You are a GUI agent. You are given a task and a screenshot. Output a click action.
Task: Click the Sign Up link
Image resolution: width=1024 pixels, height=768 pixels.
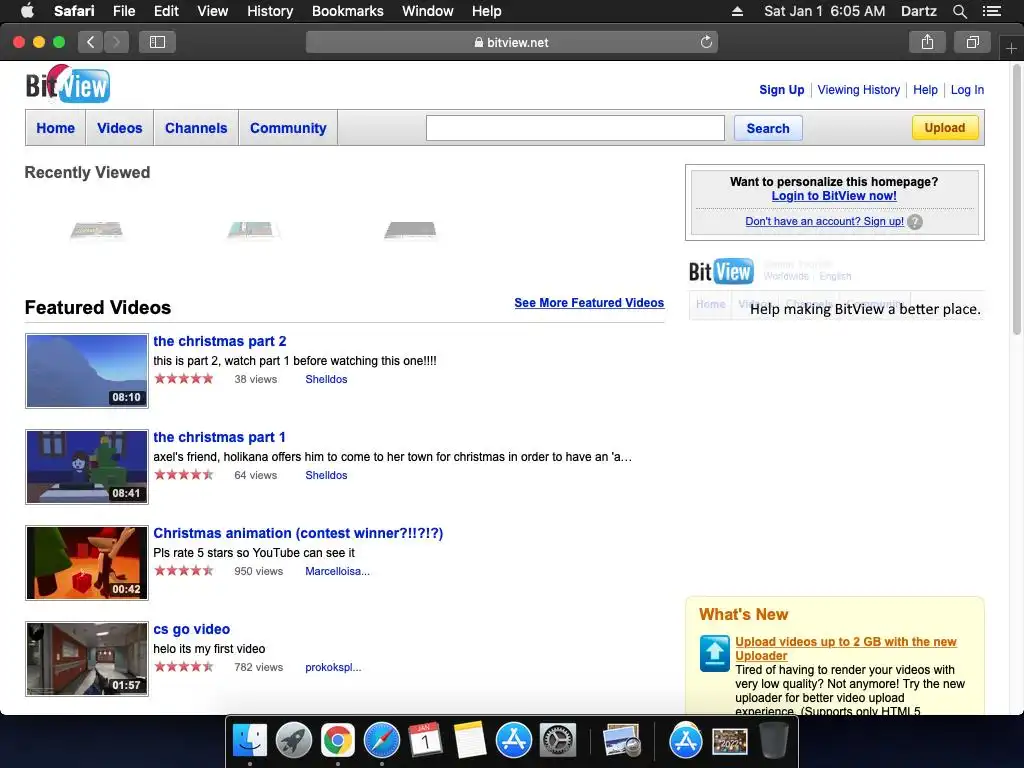(782, 89)
